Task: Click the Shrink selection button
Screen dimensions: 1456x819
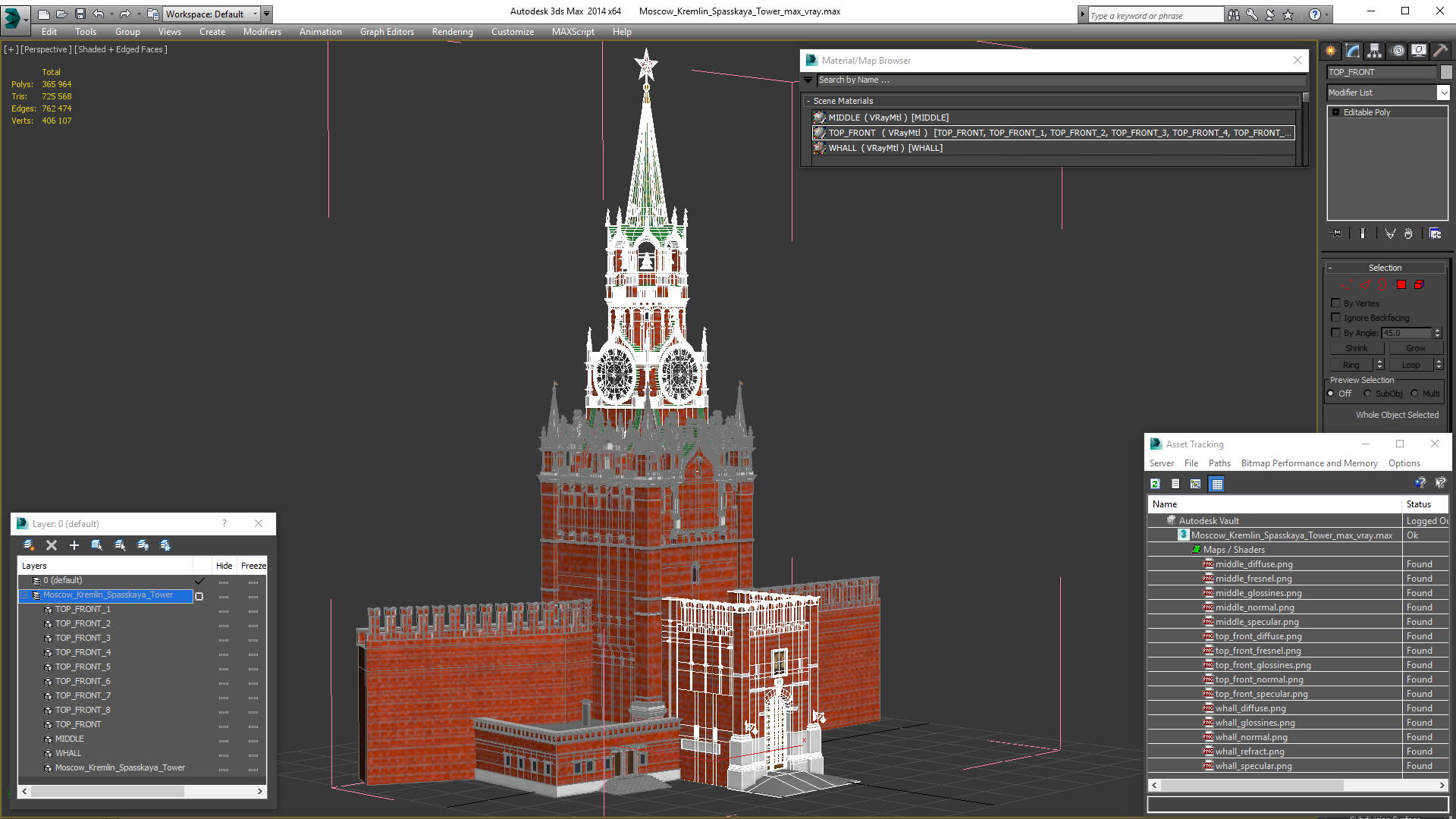Action: tap(1357, 348)
